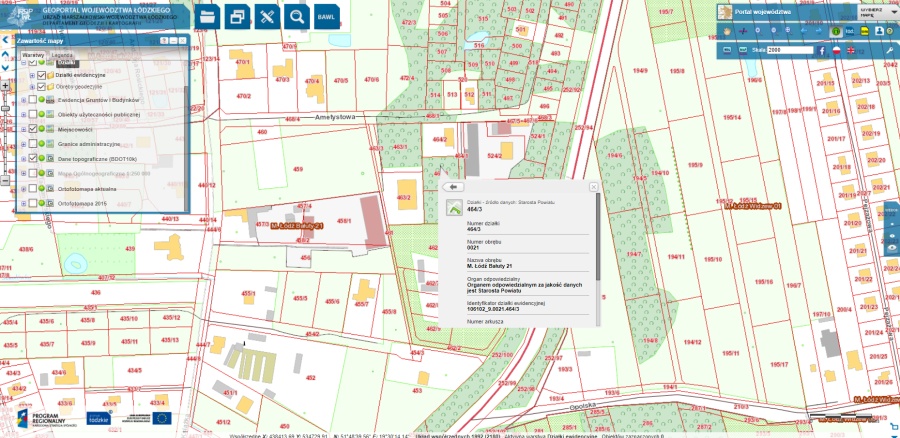This screenshot has height=438, width=900.
Task: Go to previous map view arrow
Action: [804, 31]
